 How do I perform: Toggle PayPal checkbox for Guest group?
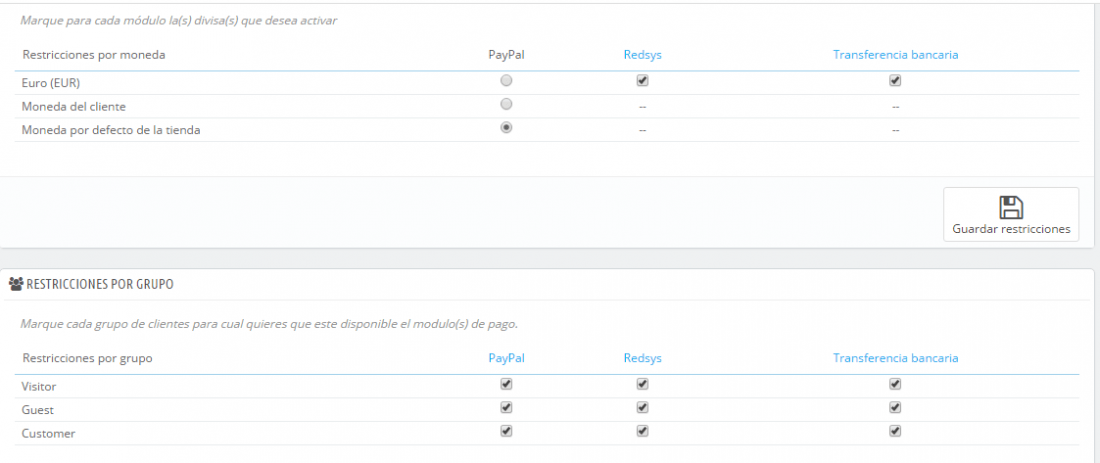[x=506, y=408]
